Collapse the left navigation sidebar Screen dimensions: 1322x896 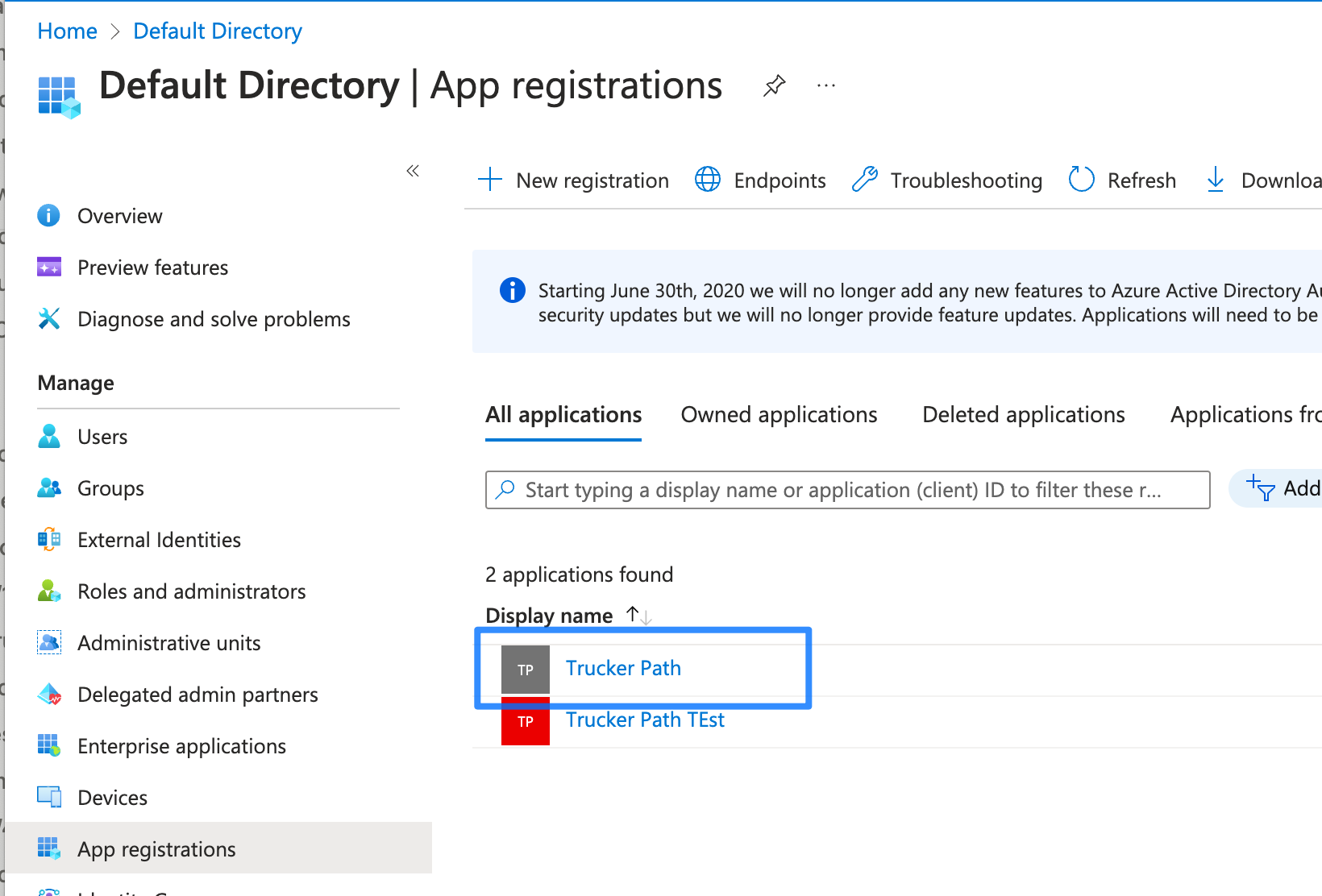(413, 171)
